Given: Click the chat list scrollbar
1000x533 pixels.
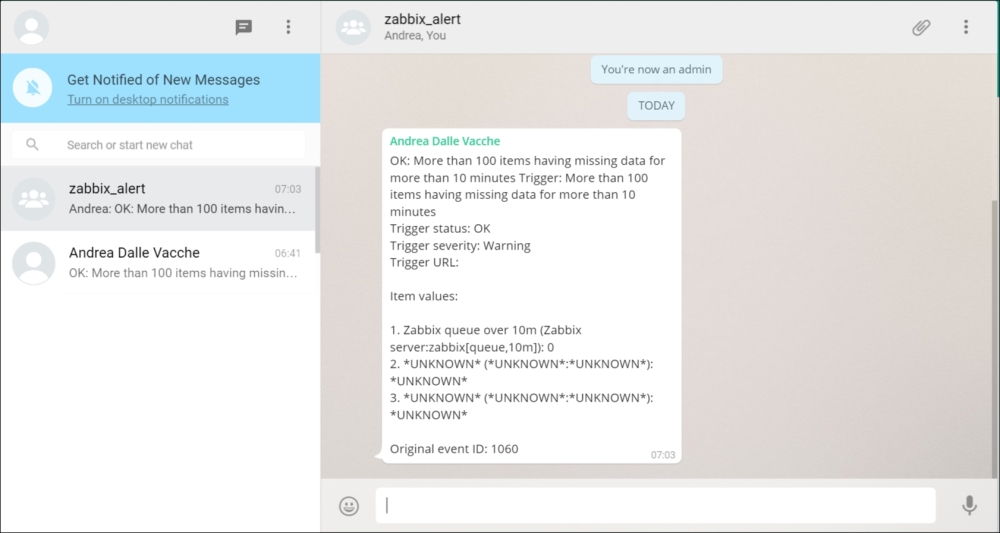Looking at the screenshot, I should click(x=317, y=210).
